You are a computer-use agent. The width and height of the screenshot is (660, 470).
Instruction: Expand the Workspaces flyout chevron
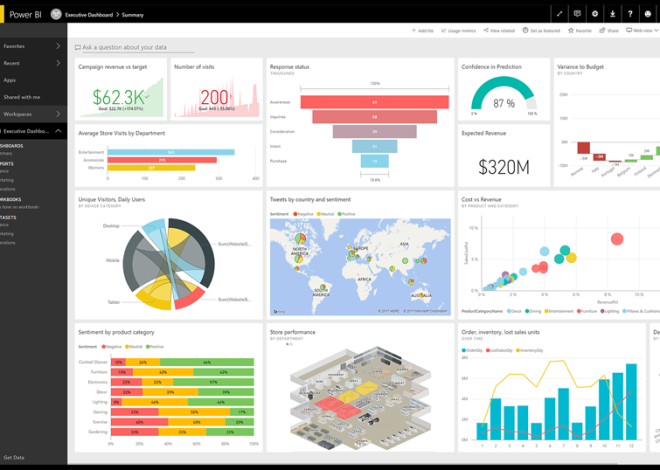click(x=58, y=114)
